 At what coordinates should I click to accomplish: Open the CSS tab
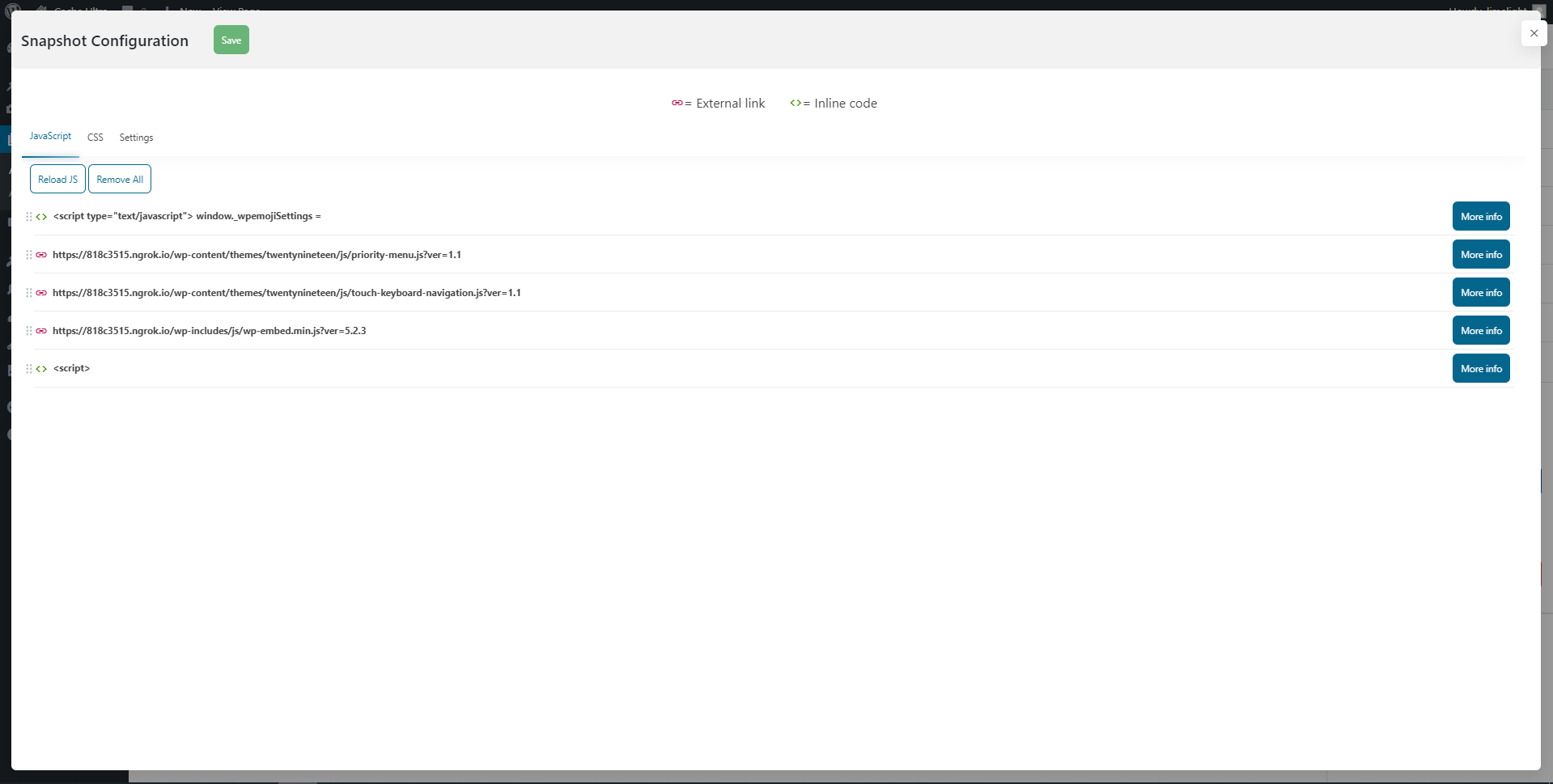click(x=95, y=138)
